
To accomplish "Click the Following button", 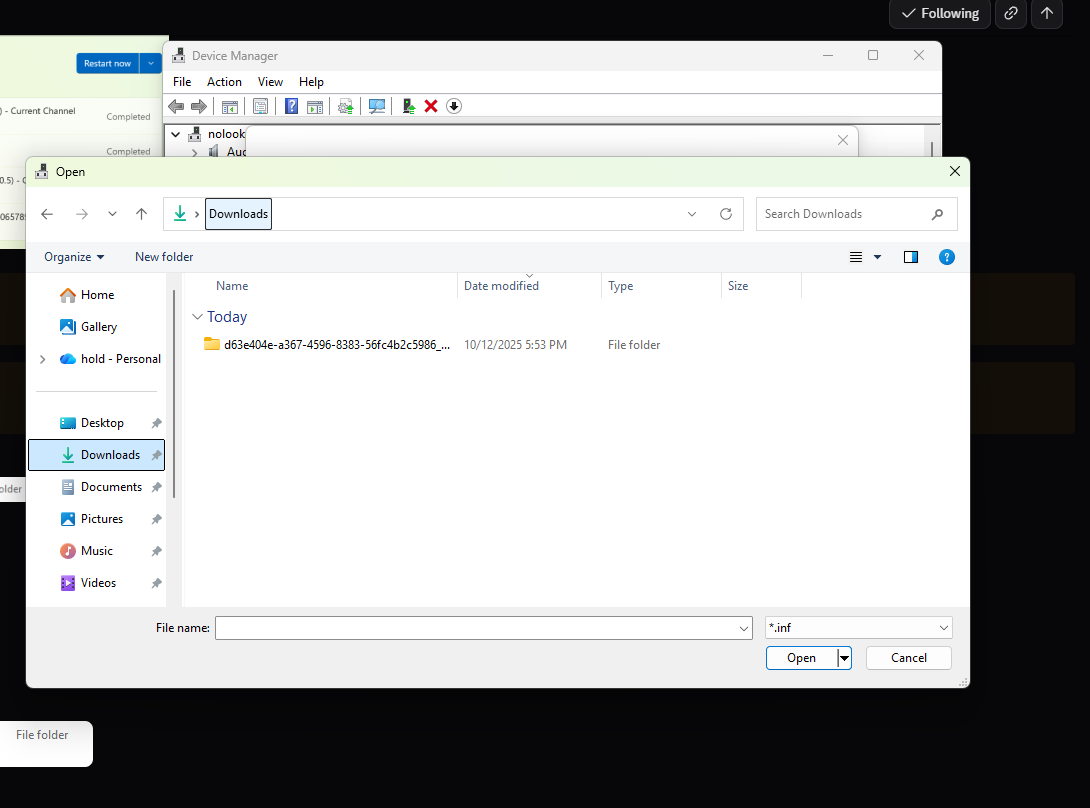I will [x=941, y=13].
